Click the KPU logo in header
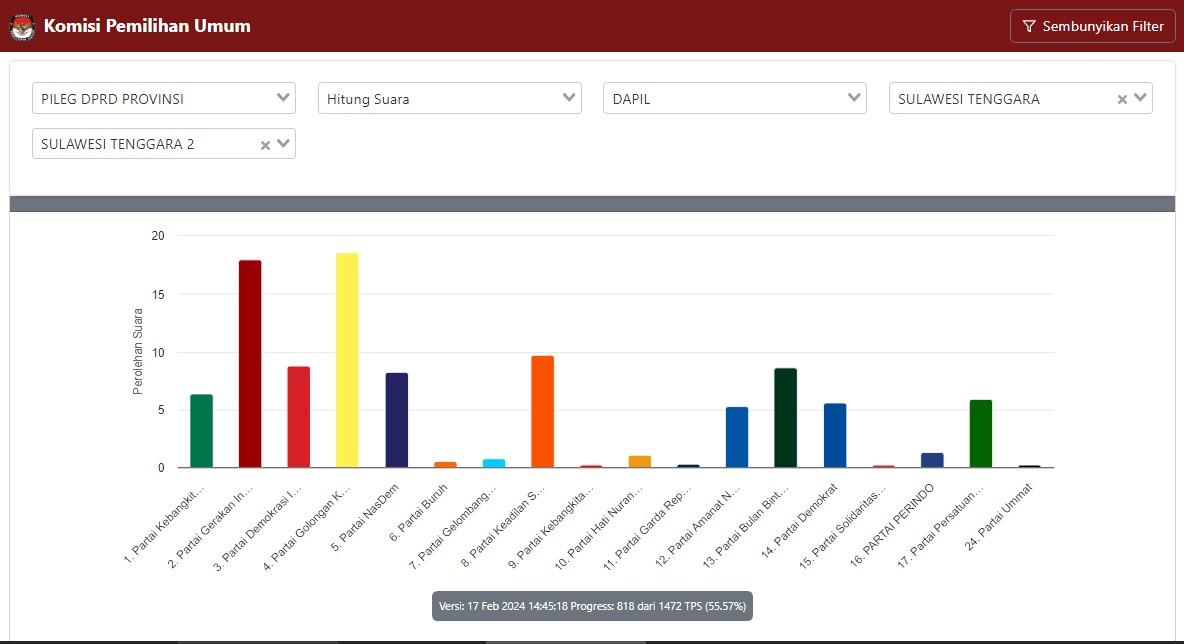This screenshot has height=644, width=1184. 22,26
